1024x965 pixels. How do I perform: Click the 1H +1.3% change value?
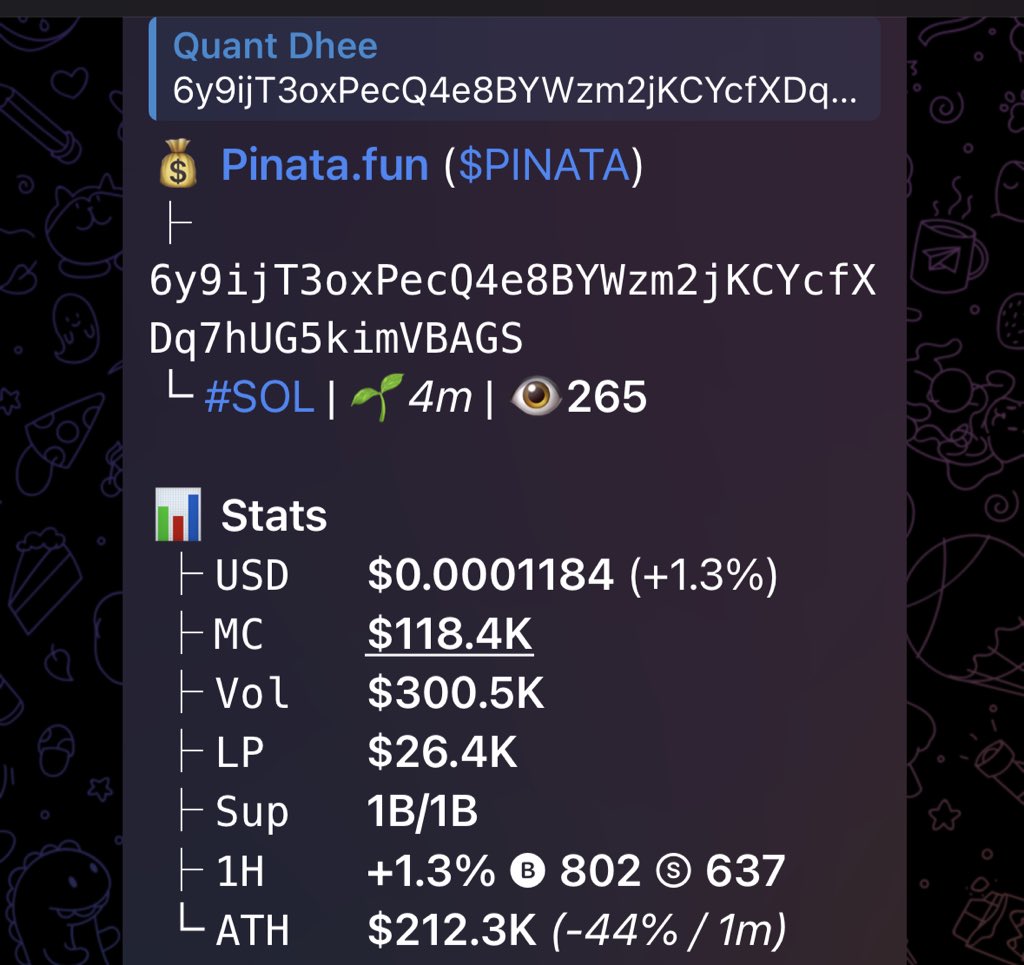(431, 870)
